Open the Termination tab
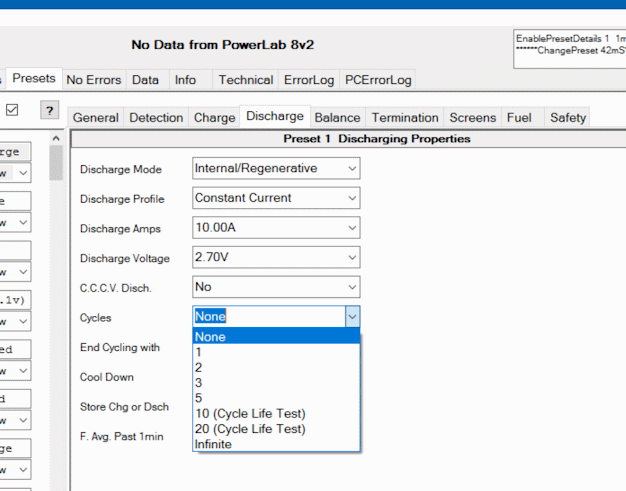 pos(405,117)
